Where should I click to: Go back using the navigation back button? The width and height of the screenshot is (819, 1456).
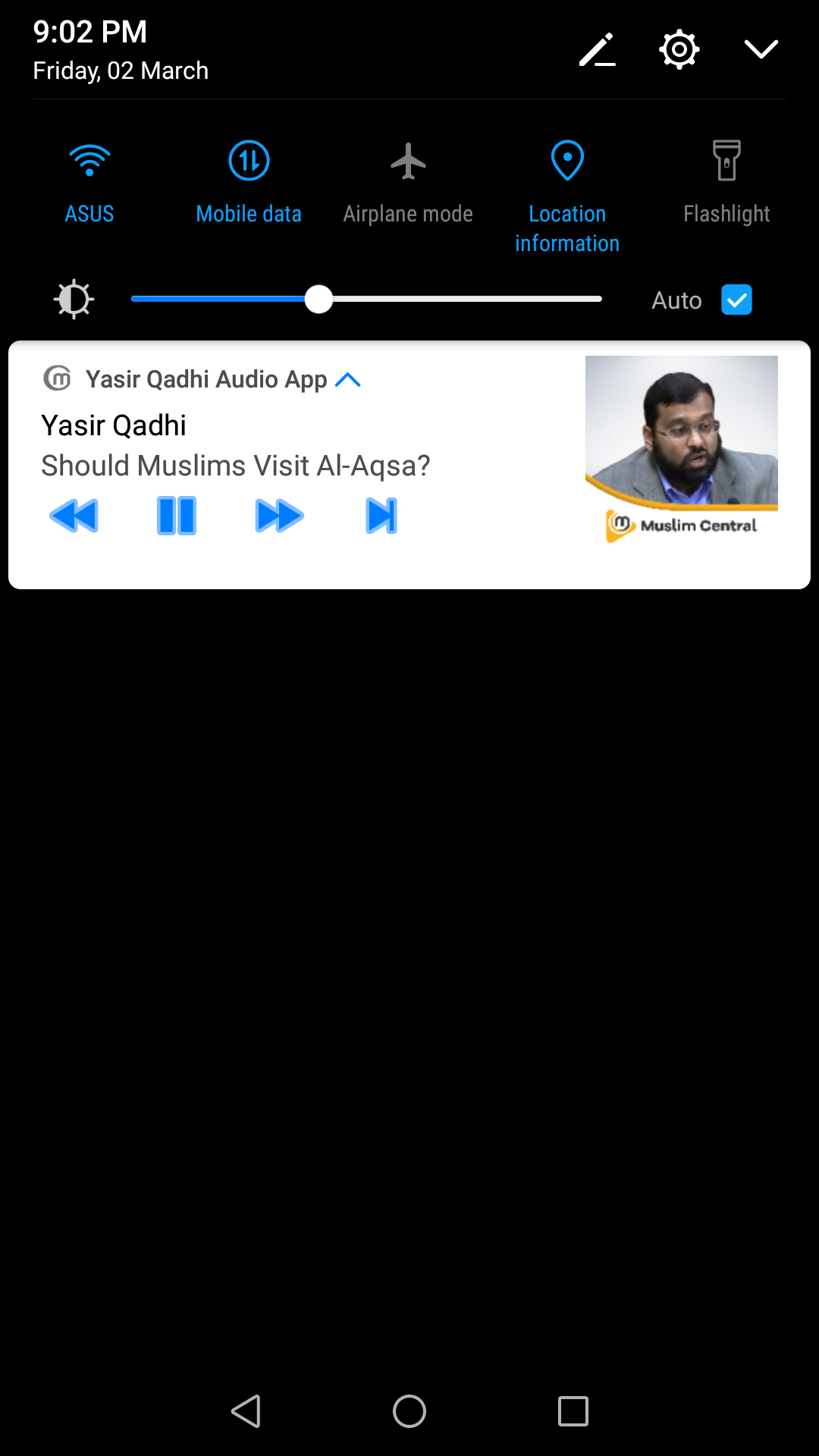click(x=246, y=1411)
